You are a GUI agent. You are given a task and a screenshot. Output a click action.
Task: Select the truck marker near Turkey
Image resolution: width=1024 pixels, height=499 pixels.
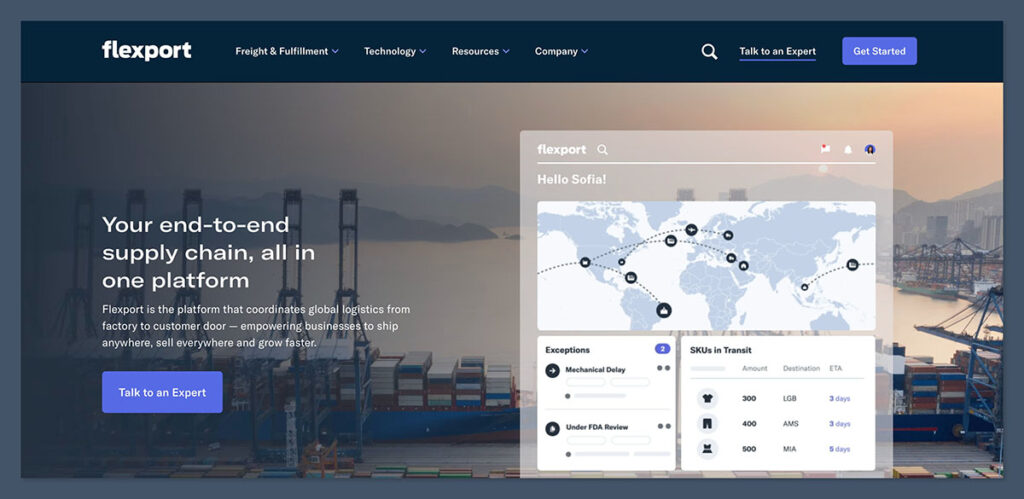coord(731,258)
